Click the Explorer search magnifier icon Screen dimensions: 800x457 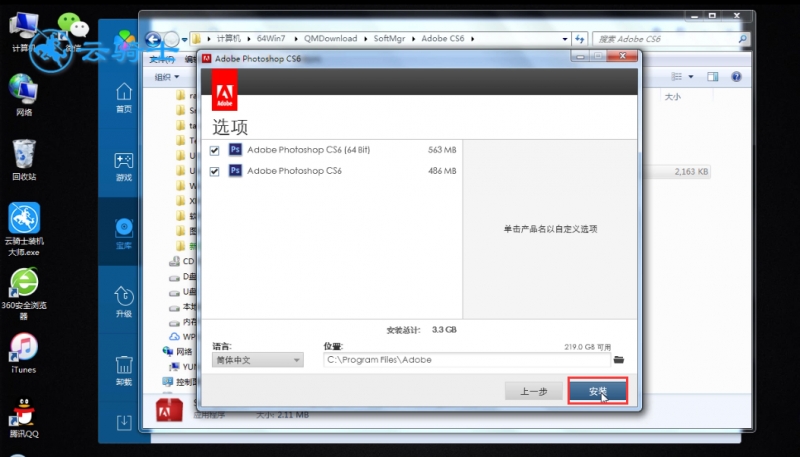(x=742, y=39)
